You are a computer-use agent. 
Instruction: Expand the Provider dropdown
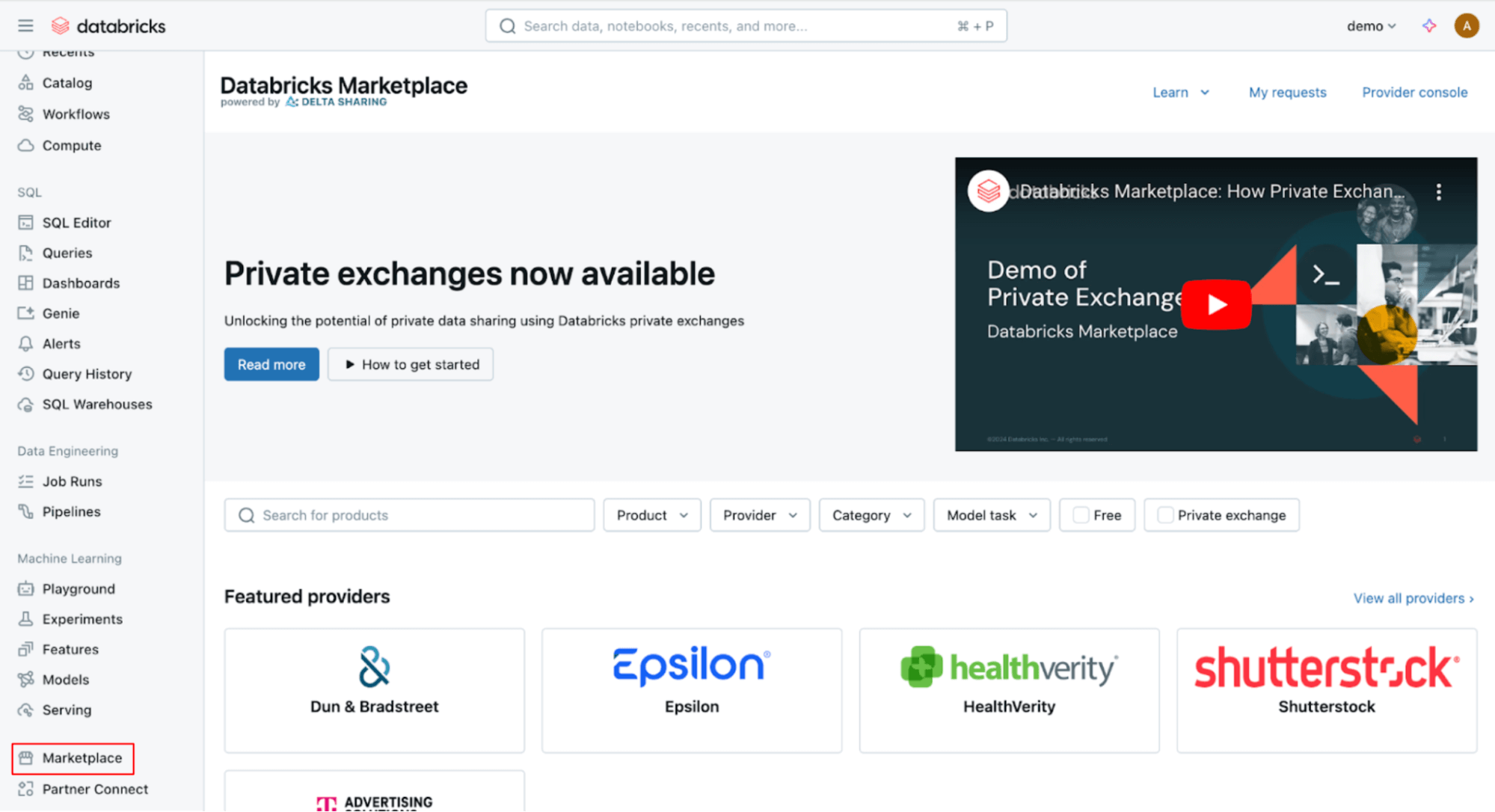(x=759, y=514)
